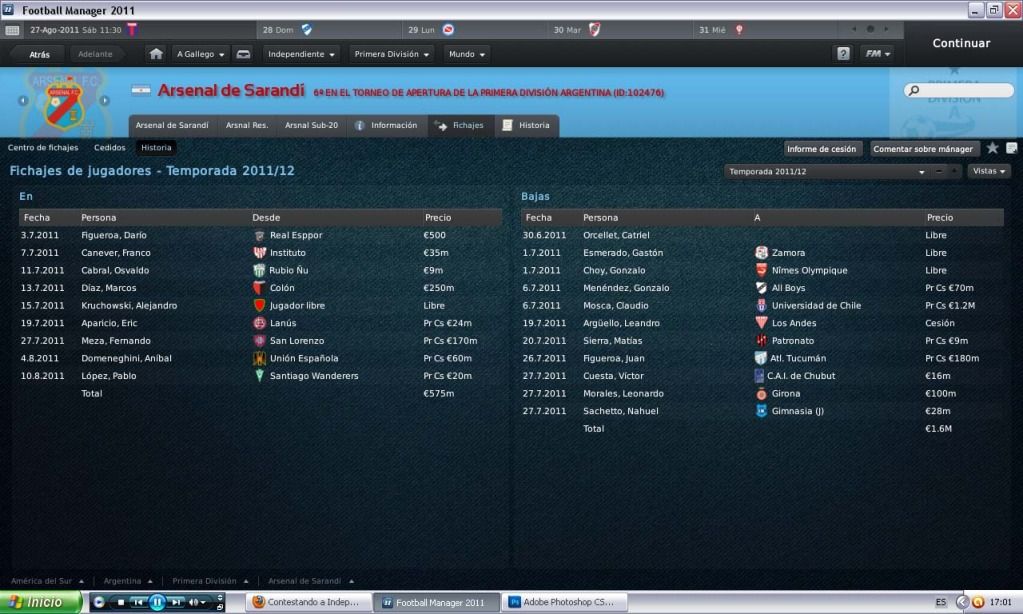Click the notes icon beside the star
The image size is (1023, 614).
pos(1011,148)
